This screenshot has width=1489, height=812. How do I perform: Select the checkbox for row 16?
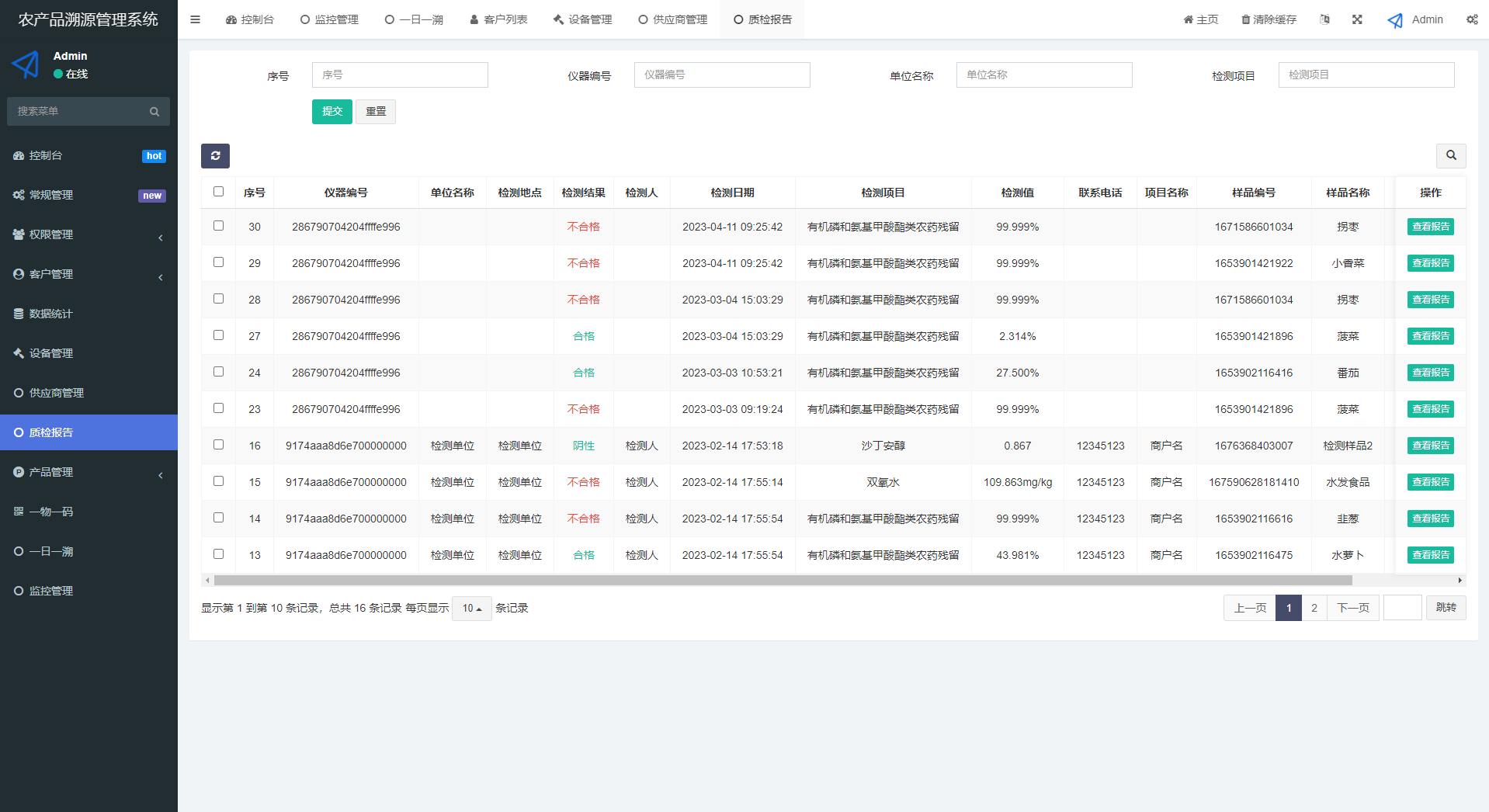[x=218, y=445]
